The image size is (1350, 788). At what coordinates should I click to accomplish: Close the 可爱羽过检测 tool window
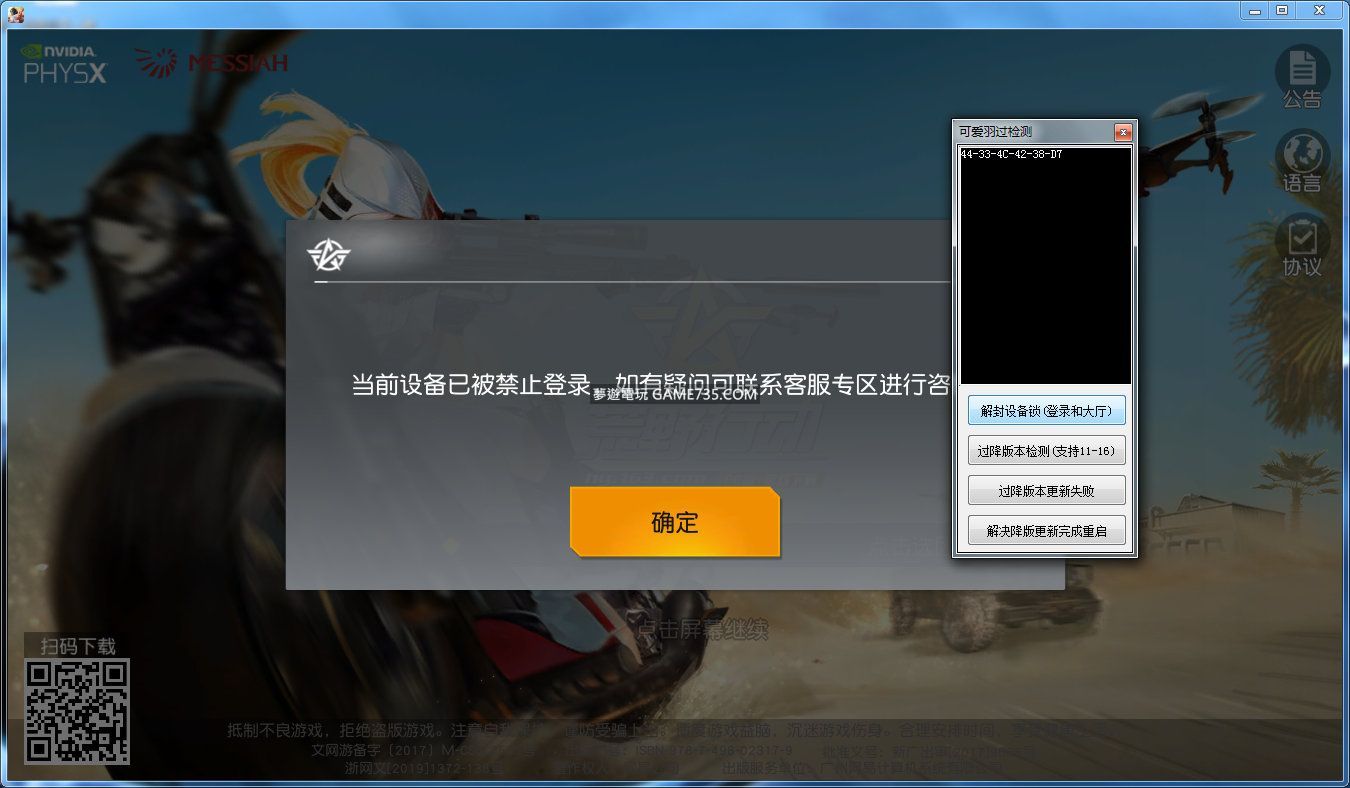click(x=1123, y=132)
